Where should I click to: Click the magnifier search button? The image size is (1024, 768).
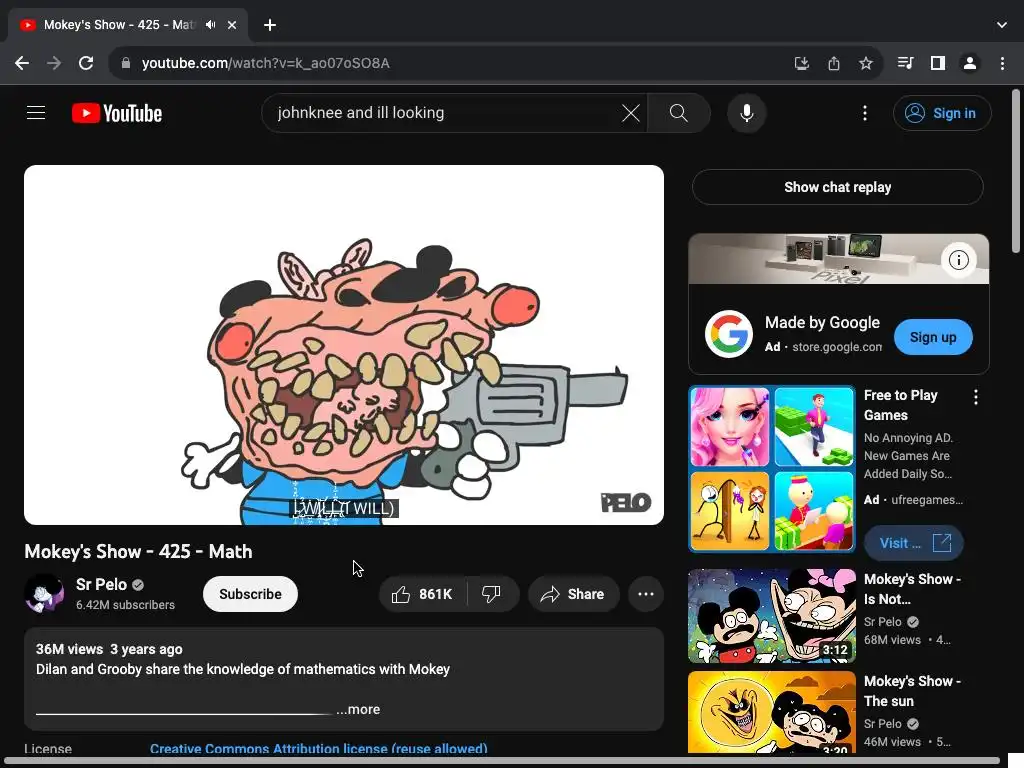pyautogui.click(x=679, y=113)
